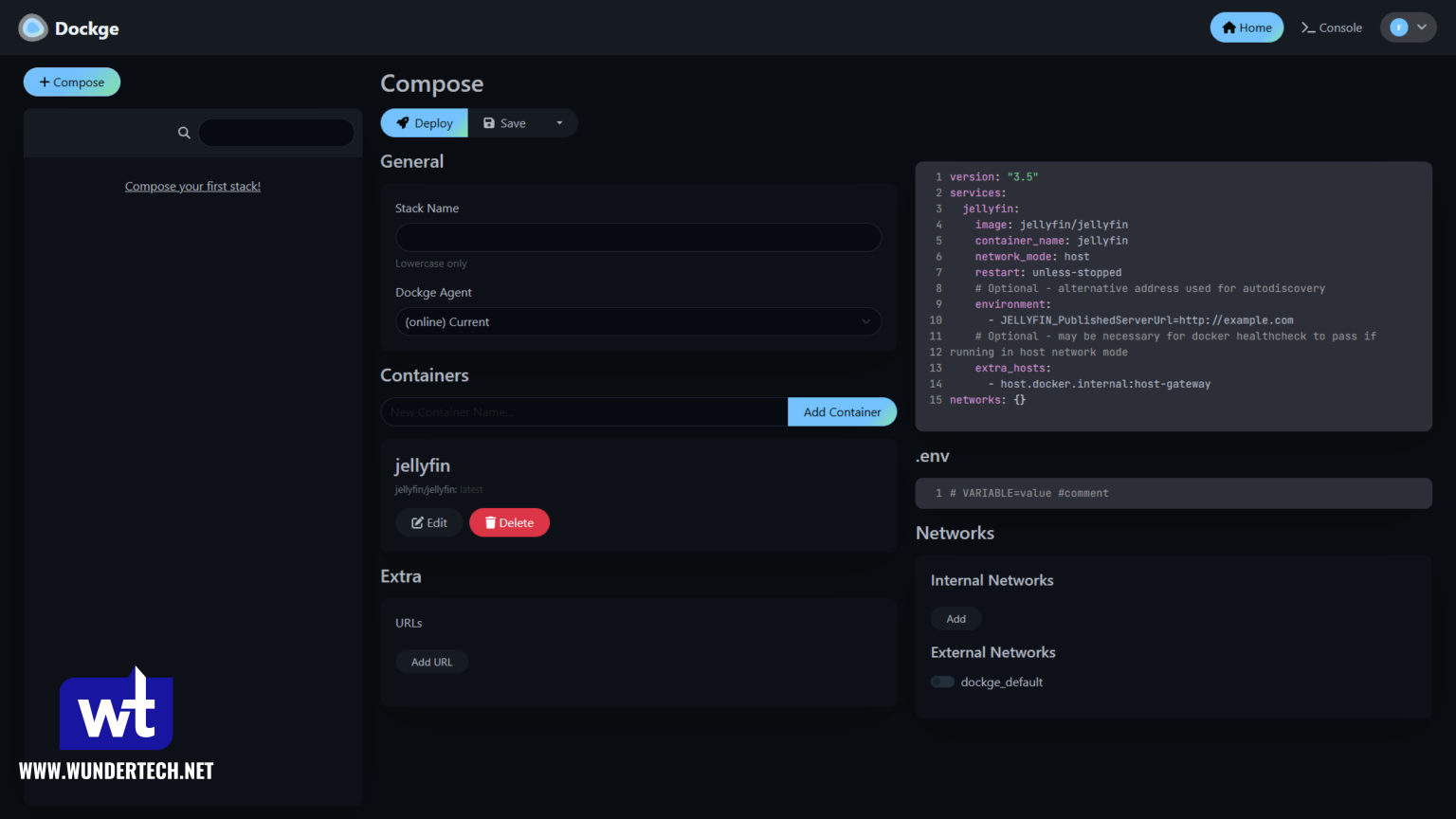Click the Dockge logo in the header

coord(32,27)
